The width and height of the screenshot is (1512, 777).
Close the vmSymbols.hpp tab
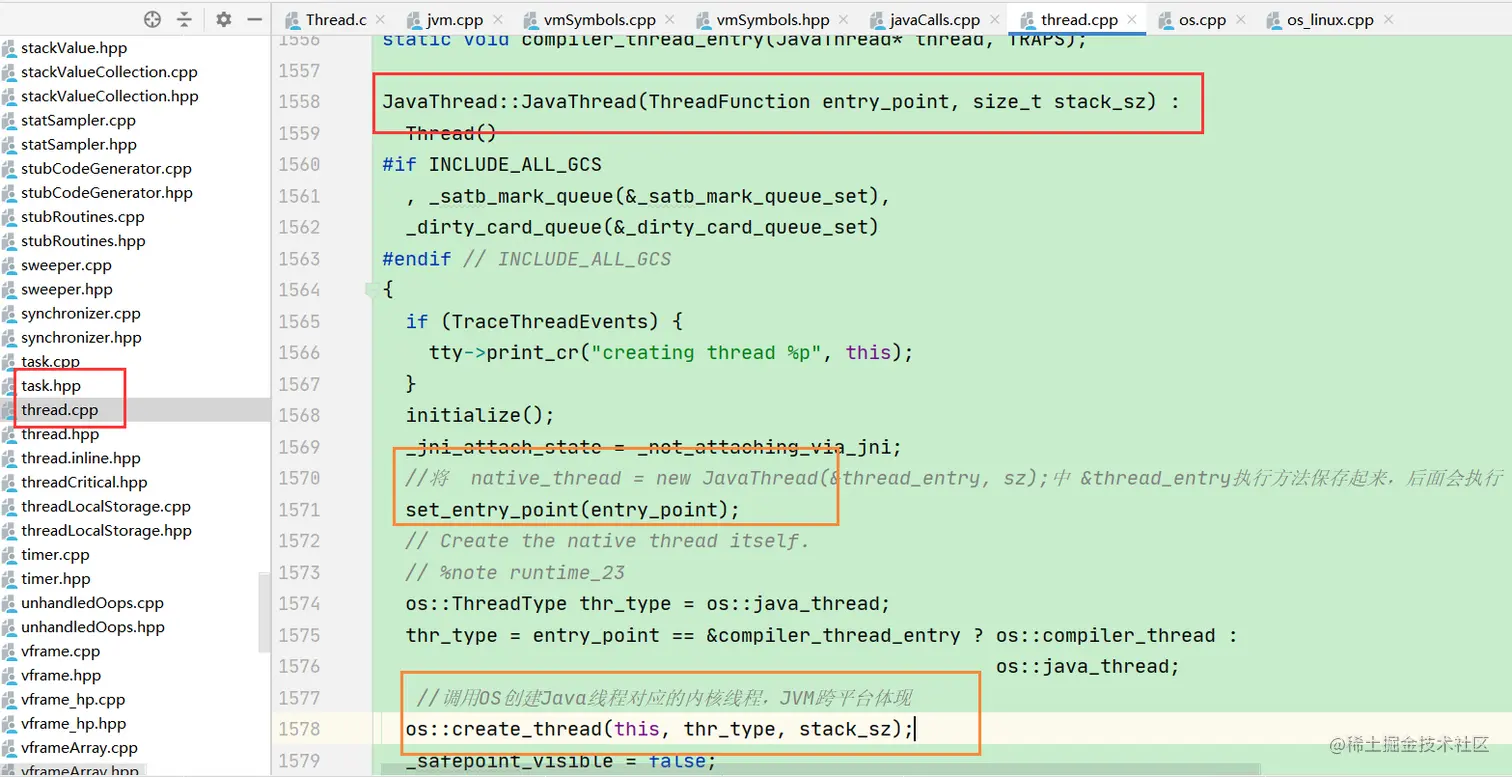click(844, 19)
